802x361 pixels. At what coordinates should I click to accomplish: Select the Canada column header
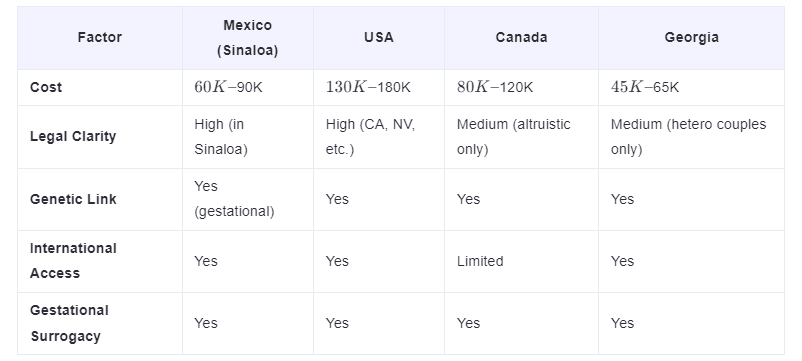coord(521,37)
